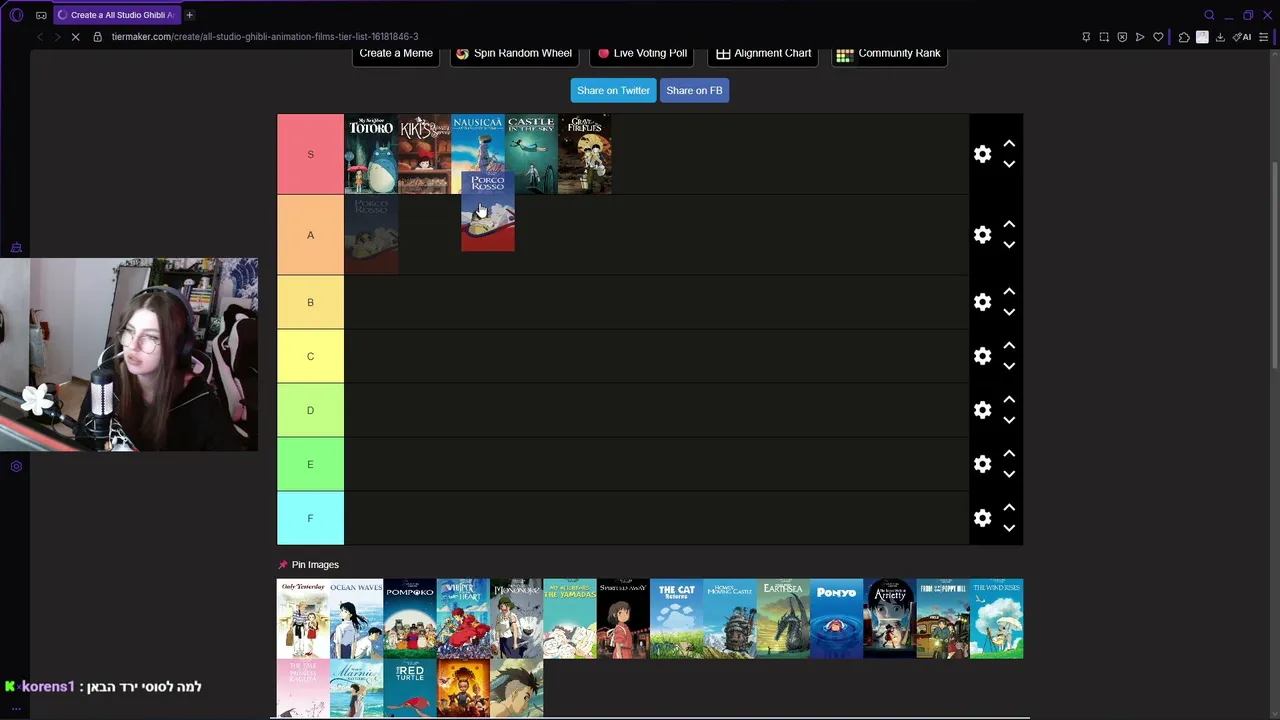Image resolution: width=1280 pixels, height=720 pixels.
Task: Open a new browser tab
Action: pyautogui.click(x=189, y=15)
